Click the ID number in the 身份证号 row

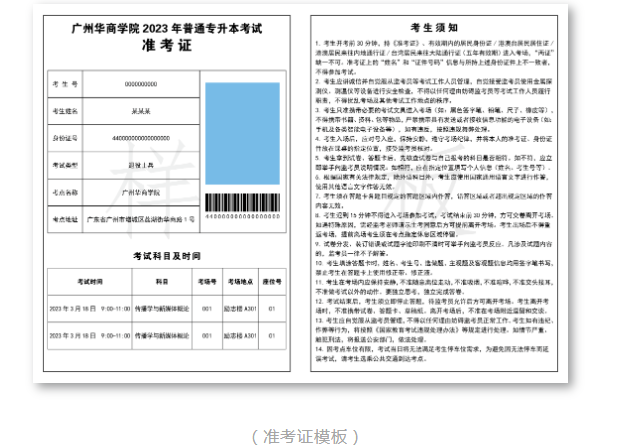click(141, 138)
